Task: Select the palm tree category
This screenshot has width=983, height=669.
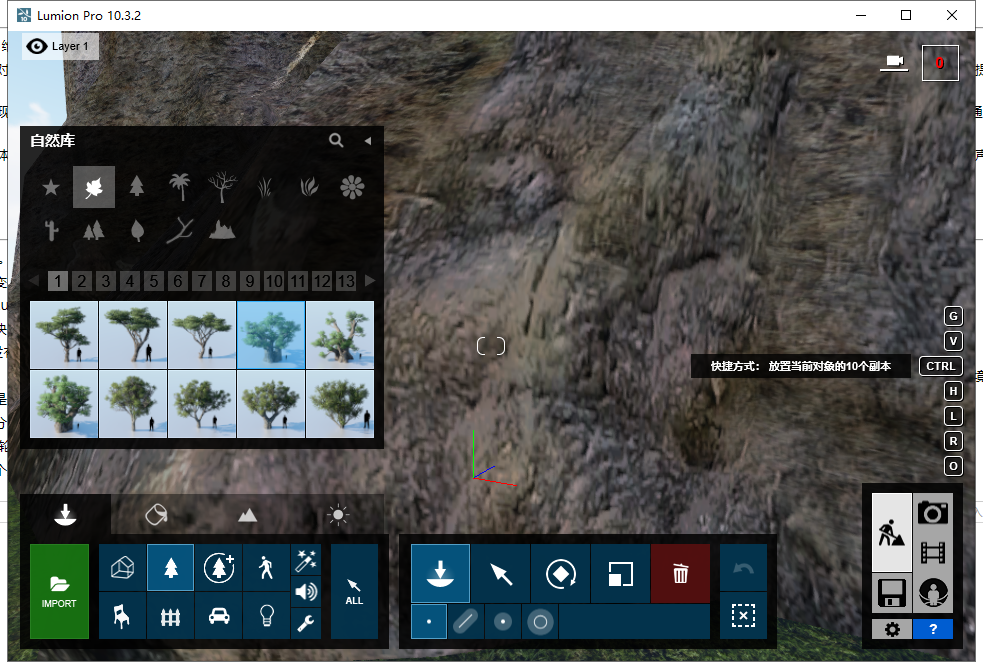Action: [179, 187]
